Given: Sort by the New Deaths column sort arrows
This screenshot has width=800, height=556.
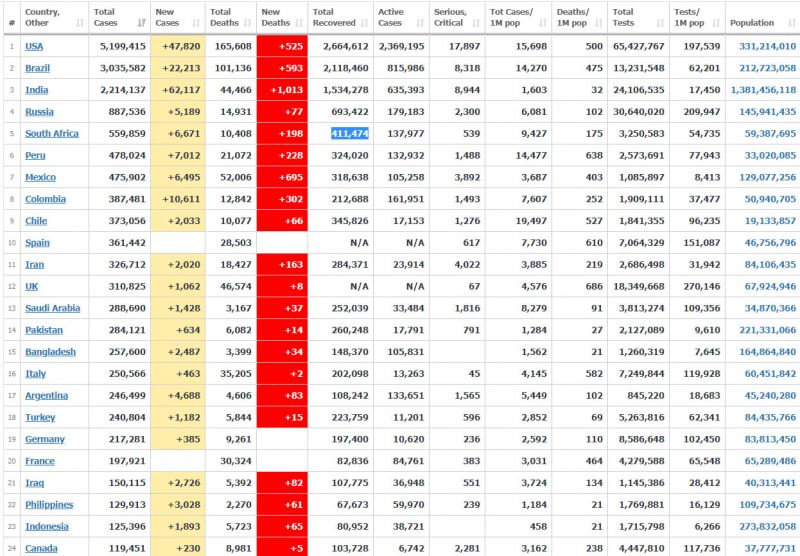Looking at the screenshot, I should click(299, 23).
